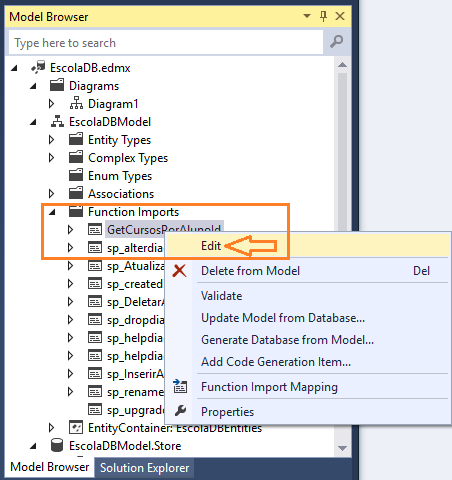Click the Type here to search field
The image size is (452, 480).
(x=166, y=42)
